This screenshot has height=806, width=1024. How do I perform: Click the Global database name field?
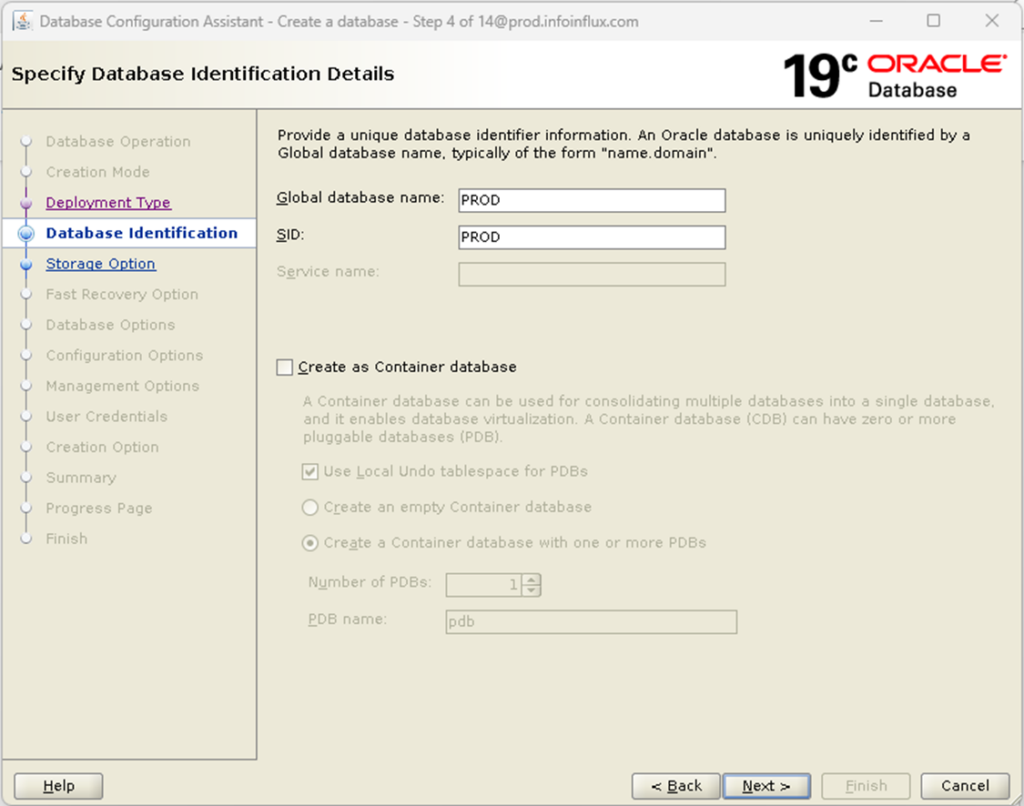(590, 200)
